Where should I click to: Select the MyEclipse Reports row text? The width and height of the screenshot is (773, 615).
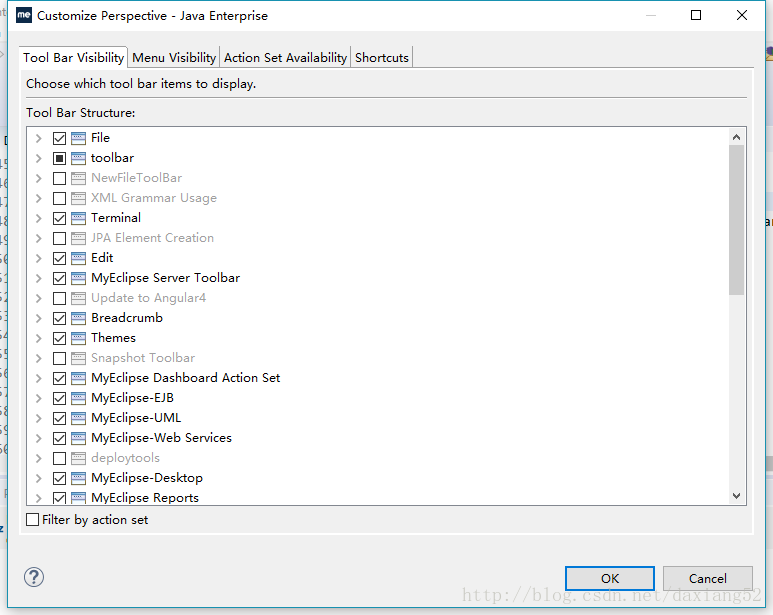click(x=145, y=498)
